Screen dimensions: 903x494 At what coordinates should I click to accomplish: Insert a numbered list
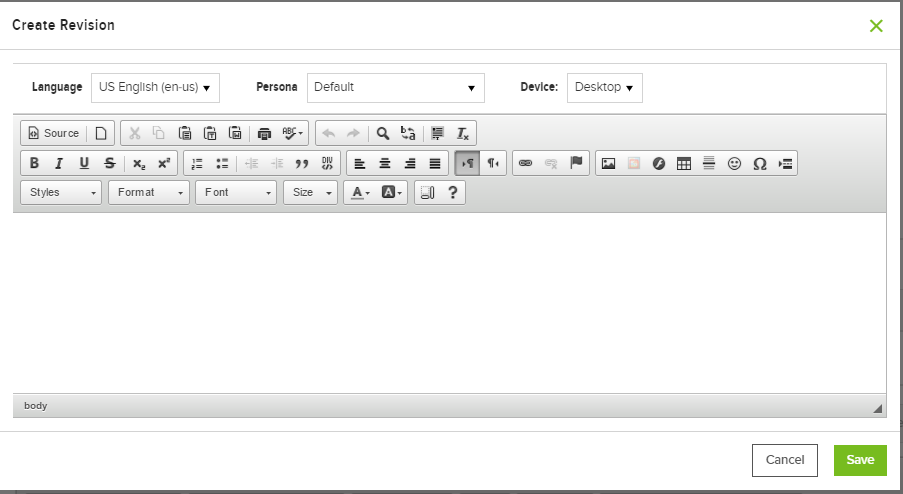point(197,163)
